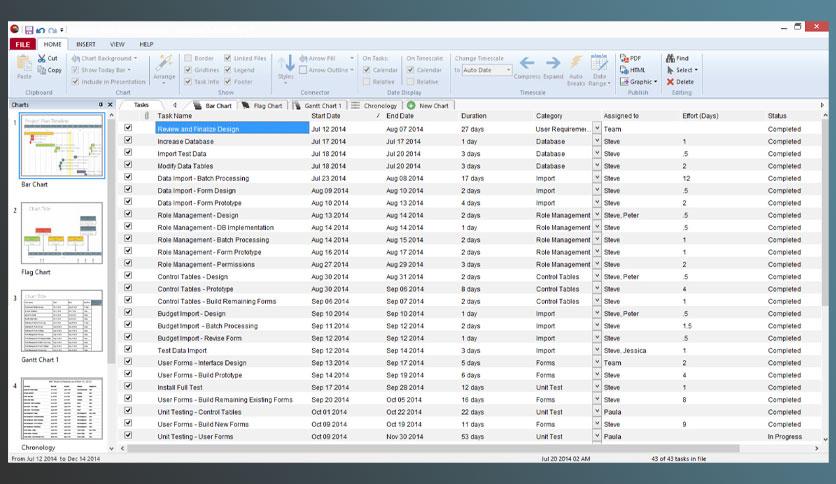836x484 pixels.
Task: Open the Date Range calendar icon
Action: [599, 62]
